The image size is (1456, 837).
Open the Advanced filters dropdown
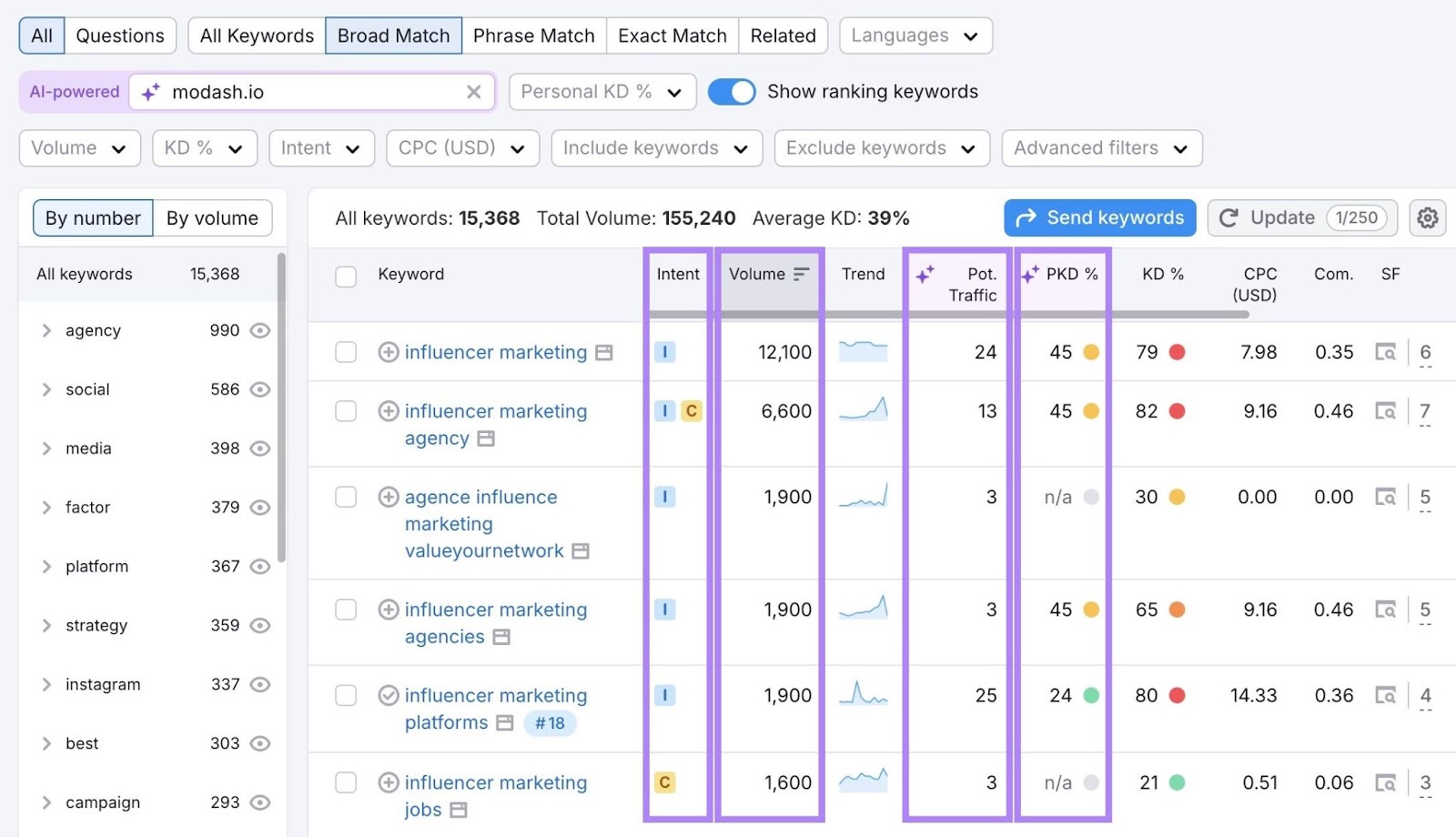coord(1101,147)
